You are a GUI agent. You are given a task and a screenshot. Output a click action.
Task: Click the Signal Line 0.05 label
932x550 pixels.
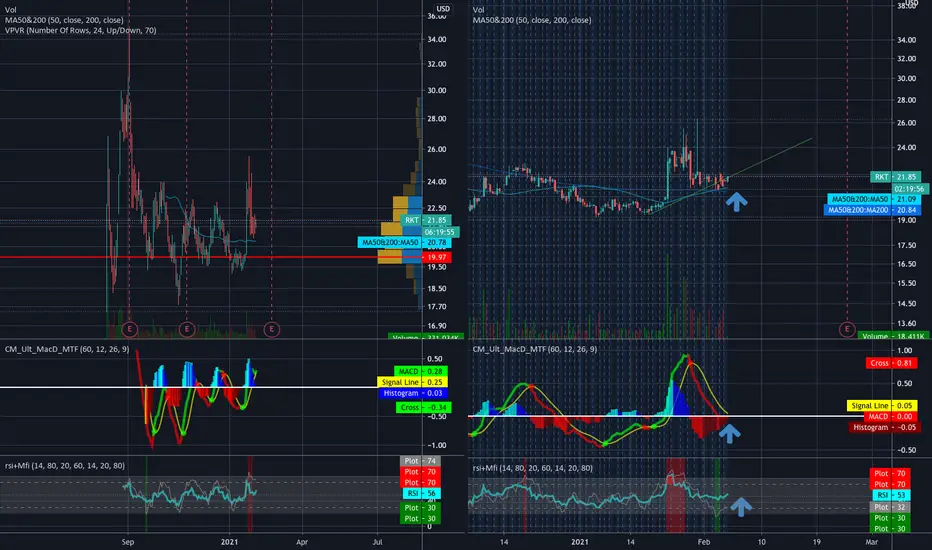click(x=882, y=406)
